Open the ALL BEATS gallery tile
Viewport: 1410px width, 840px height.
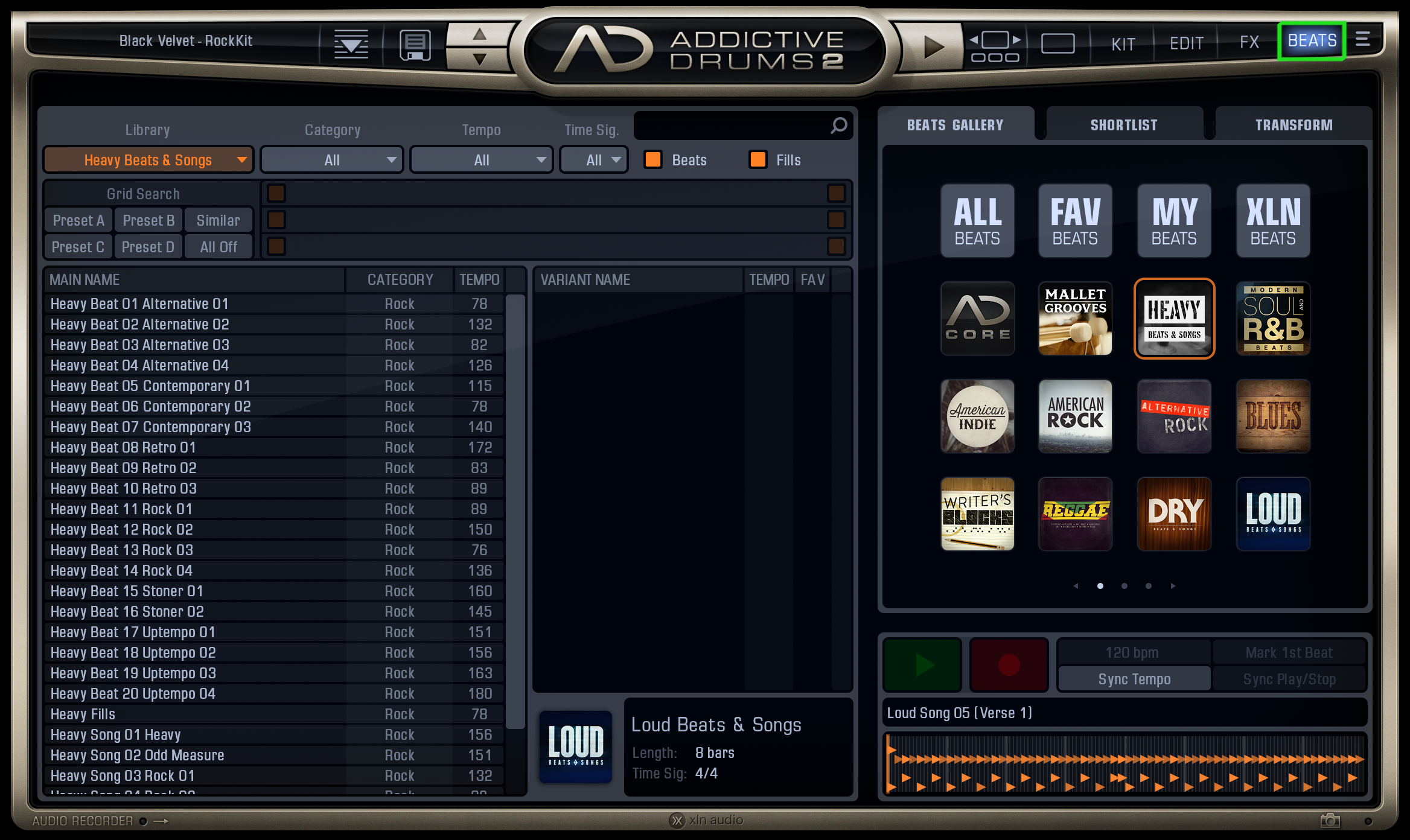click(x=977, y=221)
